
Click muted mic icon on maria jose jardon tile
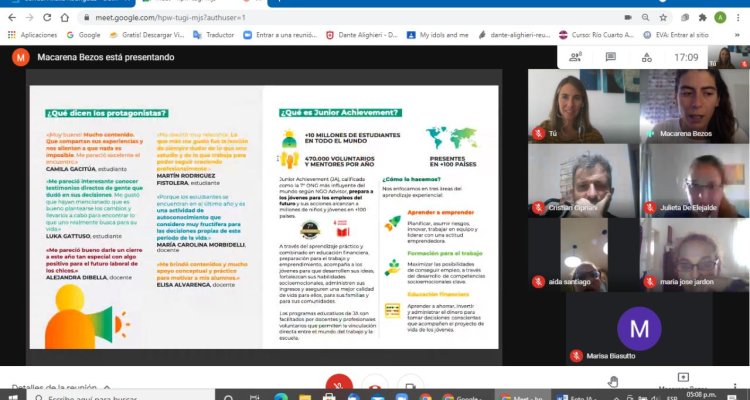click(650, 282)
